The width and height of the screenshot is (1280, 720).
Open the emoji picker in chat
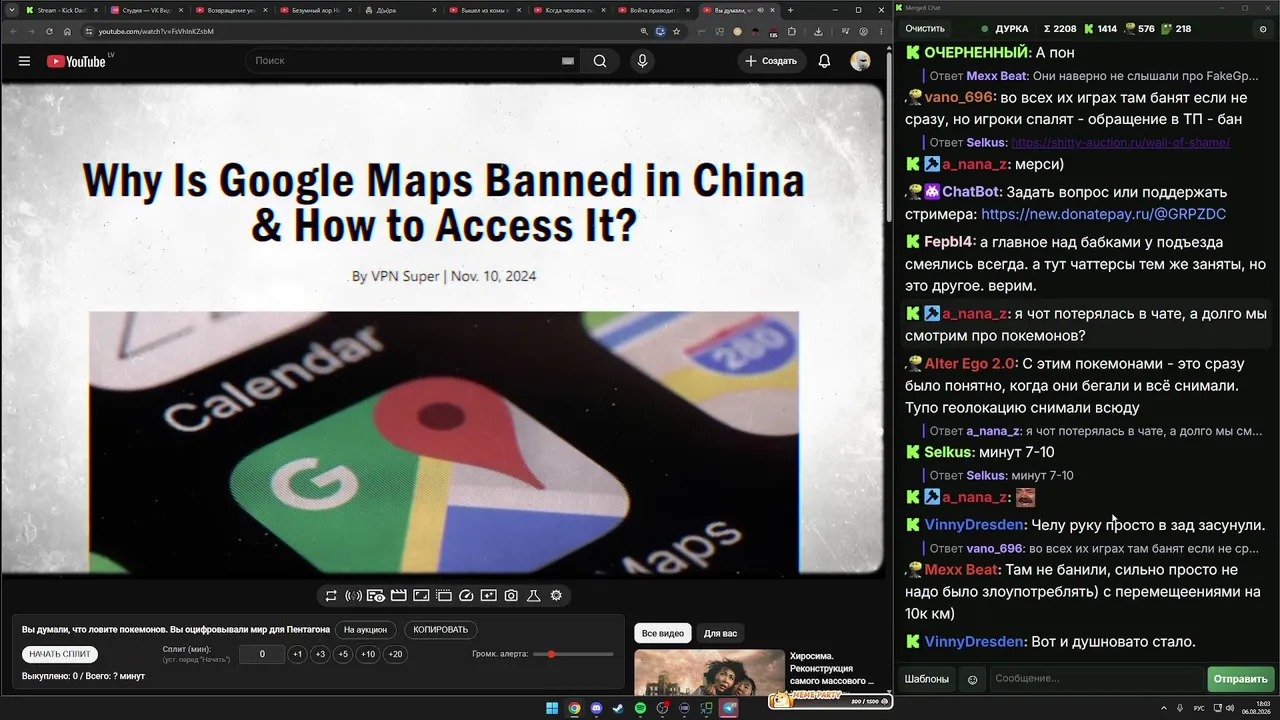[972, 679]
